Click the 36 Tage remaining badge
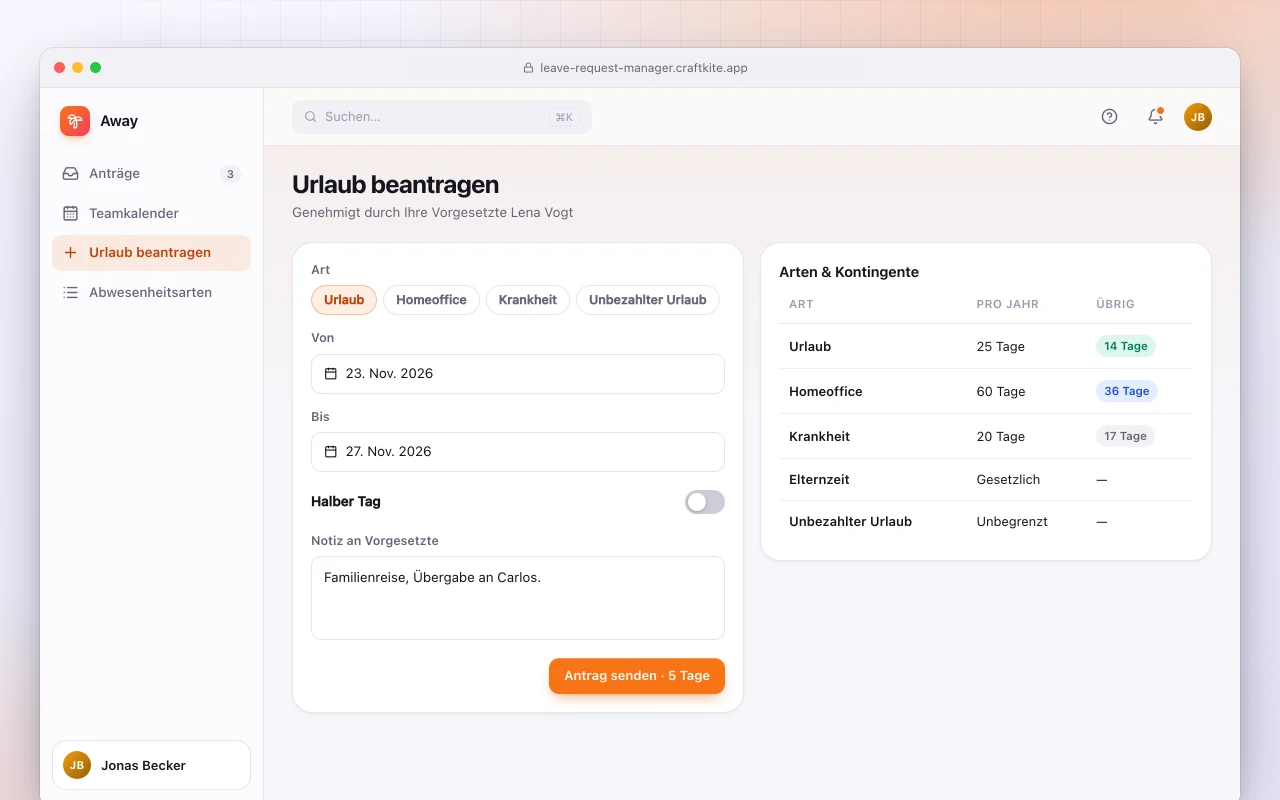The width and height of the screenshot is (1280, 800). (x=1127, y=391)
